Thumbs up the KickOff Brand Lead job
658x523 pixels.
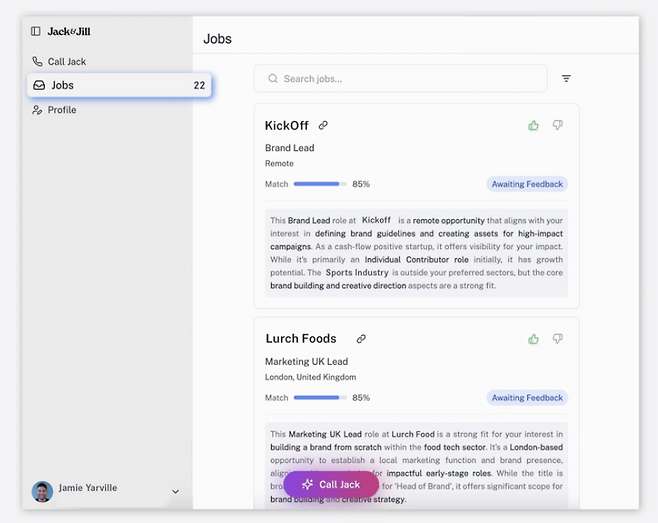pyautogui.click(x=534, y=126)
